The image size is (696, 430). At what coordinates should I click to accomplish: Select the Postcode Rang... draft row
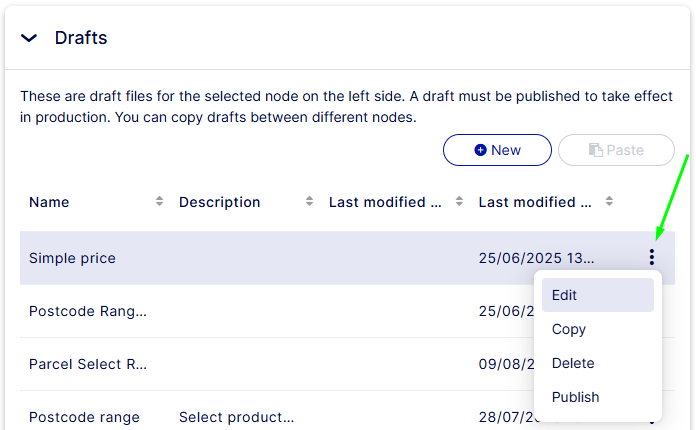coord(88,311)
